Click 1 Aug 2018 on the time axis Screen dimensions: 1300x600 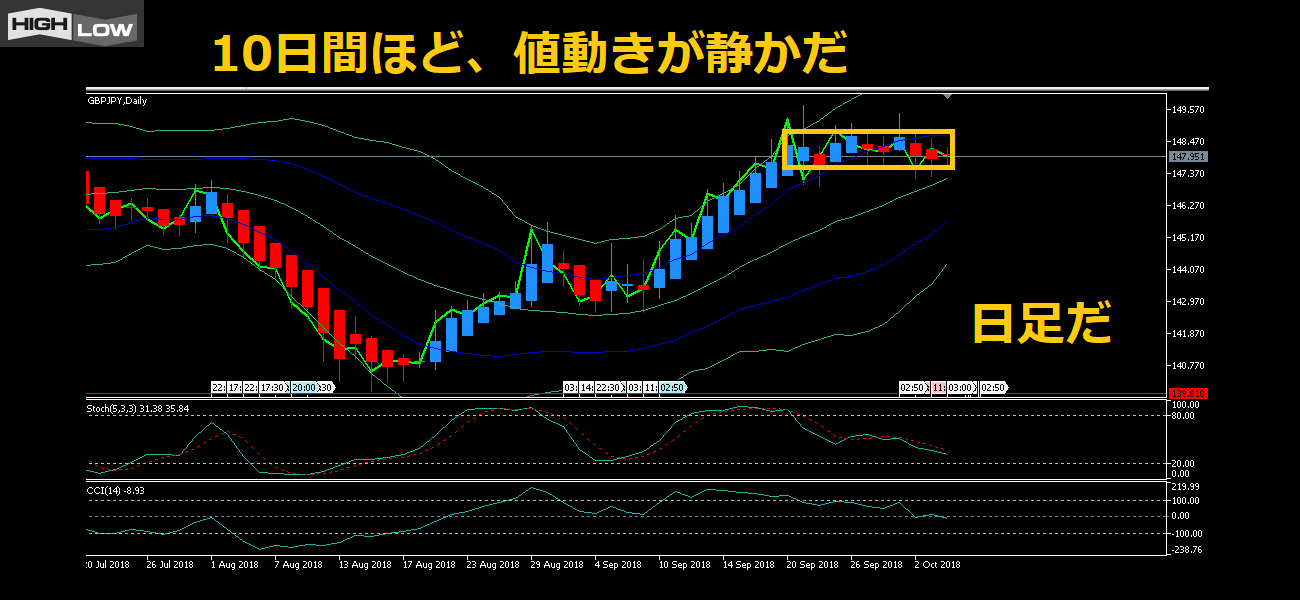click(x=234, y=565)
